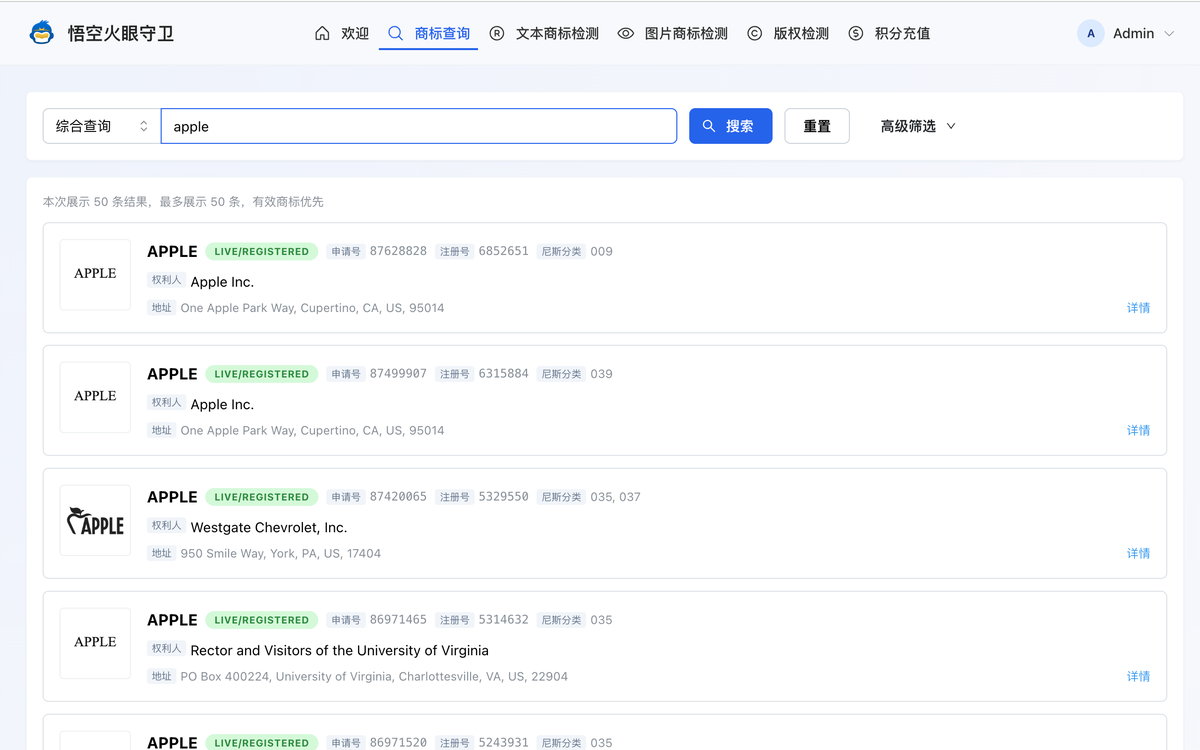Open the 版权检测 tab
The height and width of the screenshot is (750, 1200).
tap(788, 33)
